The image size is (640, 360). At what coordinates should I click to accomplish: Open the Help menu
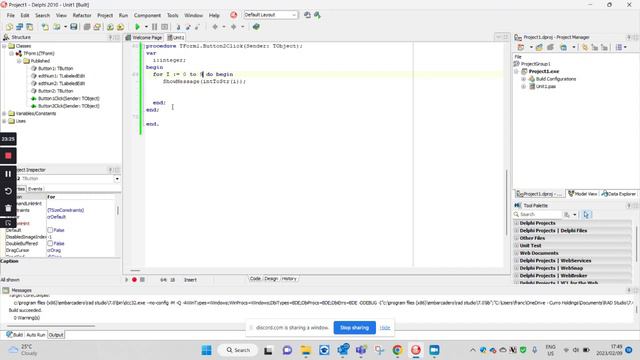[x=214, y=15]
